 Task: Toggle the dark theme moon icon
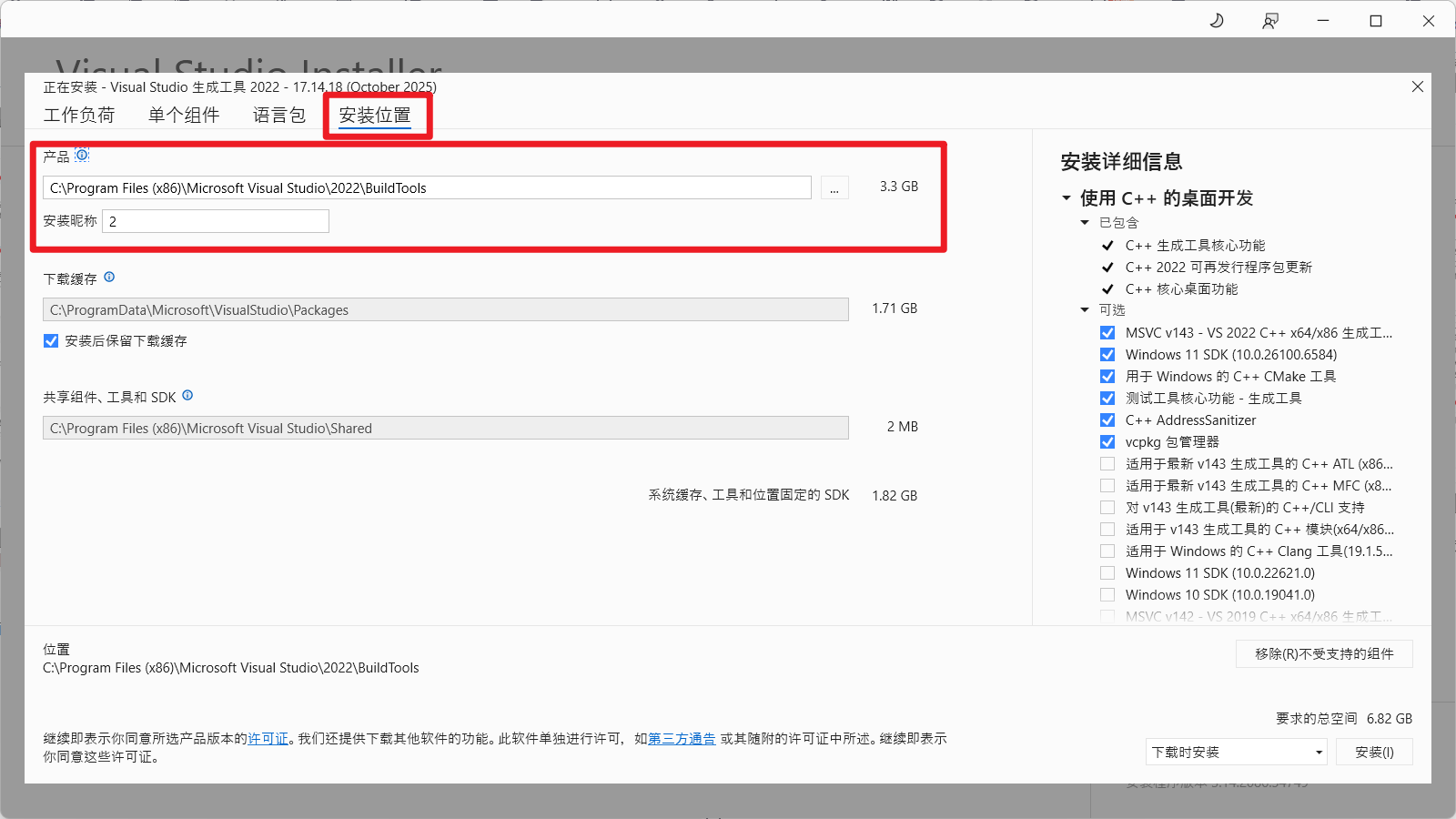1217,20
